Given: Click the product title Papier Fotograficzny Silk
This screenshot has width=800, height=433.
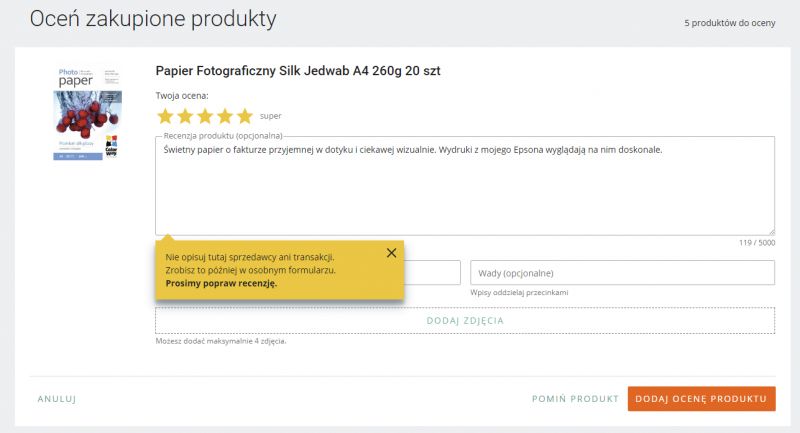Looking at the screenshot, I should click(297, 71).
